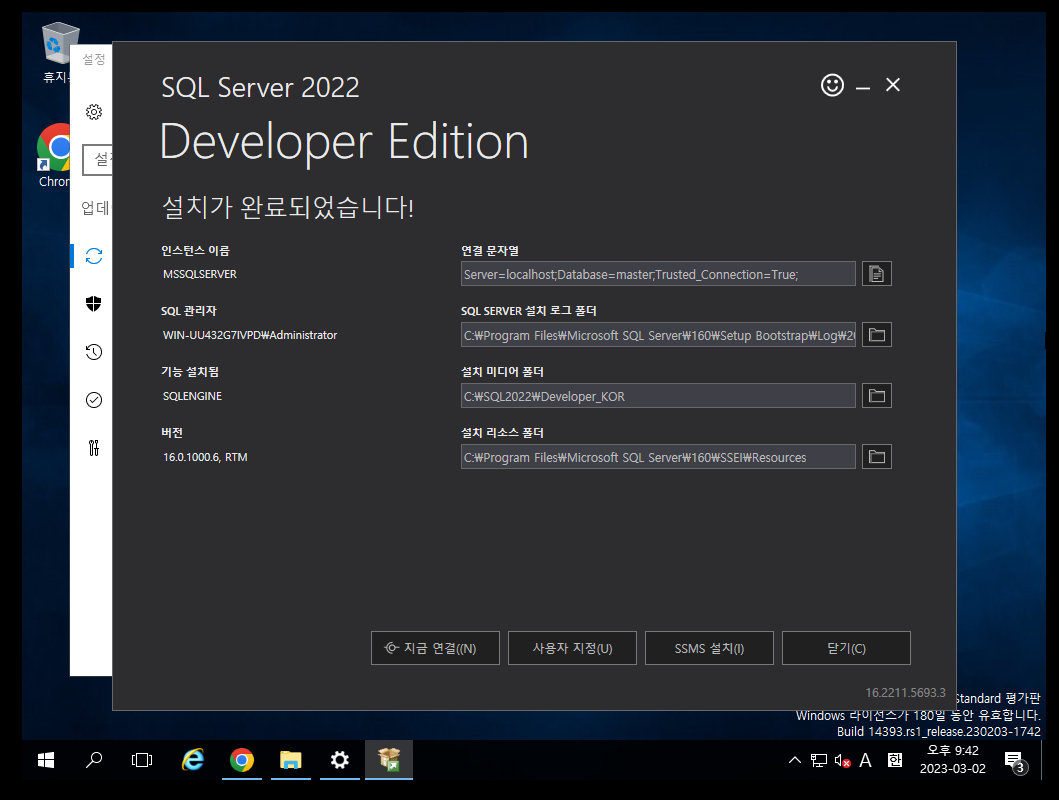Click the SQLENGINE feature text
Viewport: 1059px width, 800px height.
(x=192, y=396)
